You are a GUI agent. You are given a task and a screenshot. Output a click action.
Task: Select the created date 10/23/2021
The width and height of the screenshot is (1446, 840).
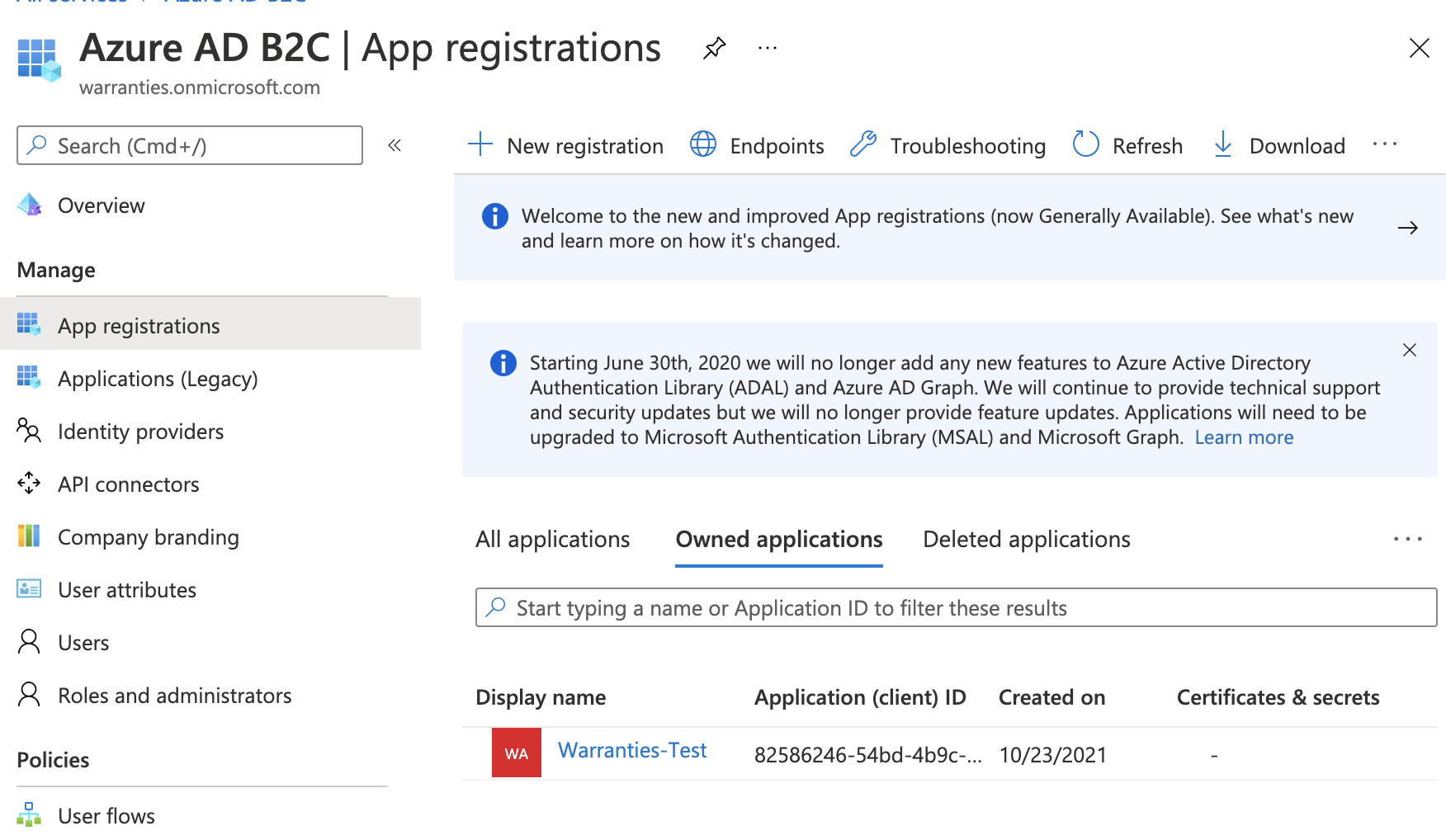(x=1053, y=755)
